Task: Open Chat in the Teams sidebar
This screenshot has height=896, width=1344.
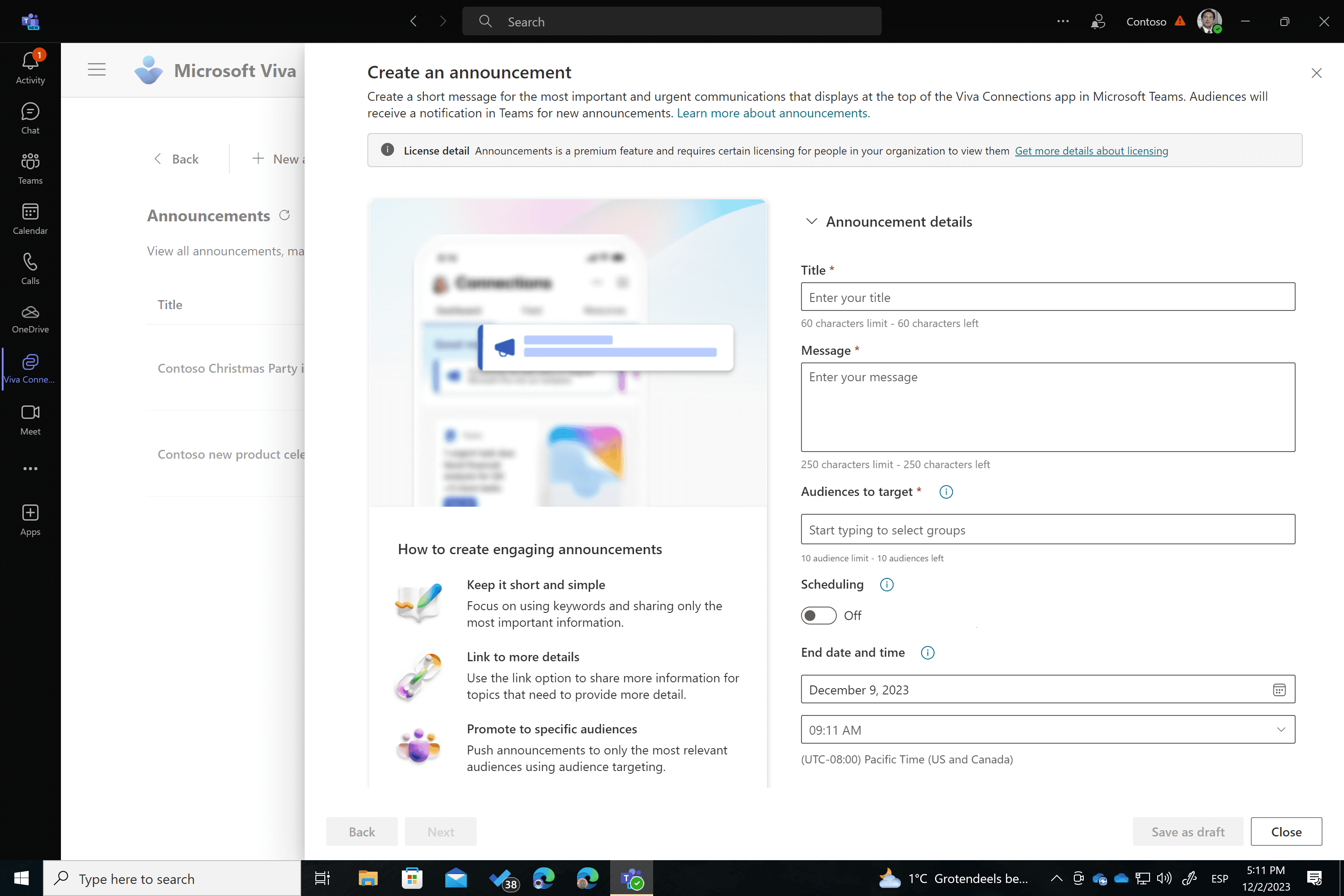Action: (30, 118)
